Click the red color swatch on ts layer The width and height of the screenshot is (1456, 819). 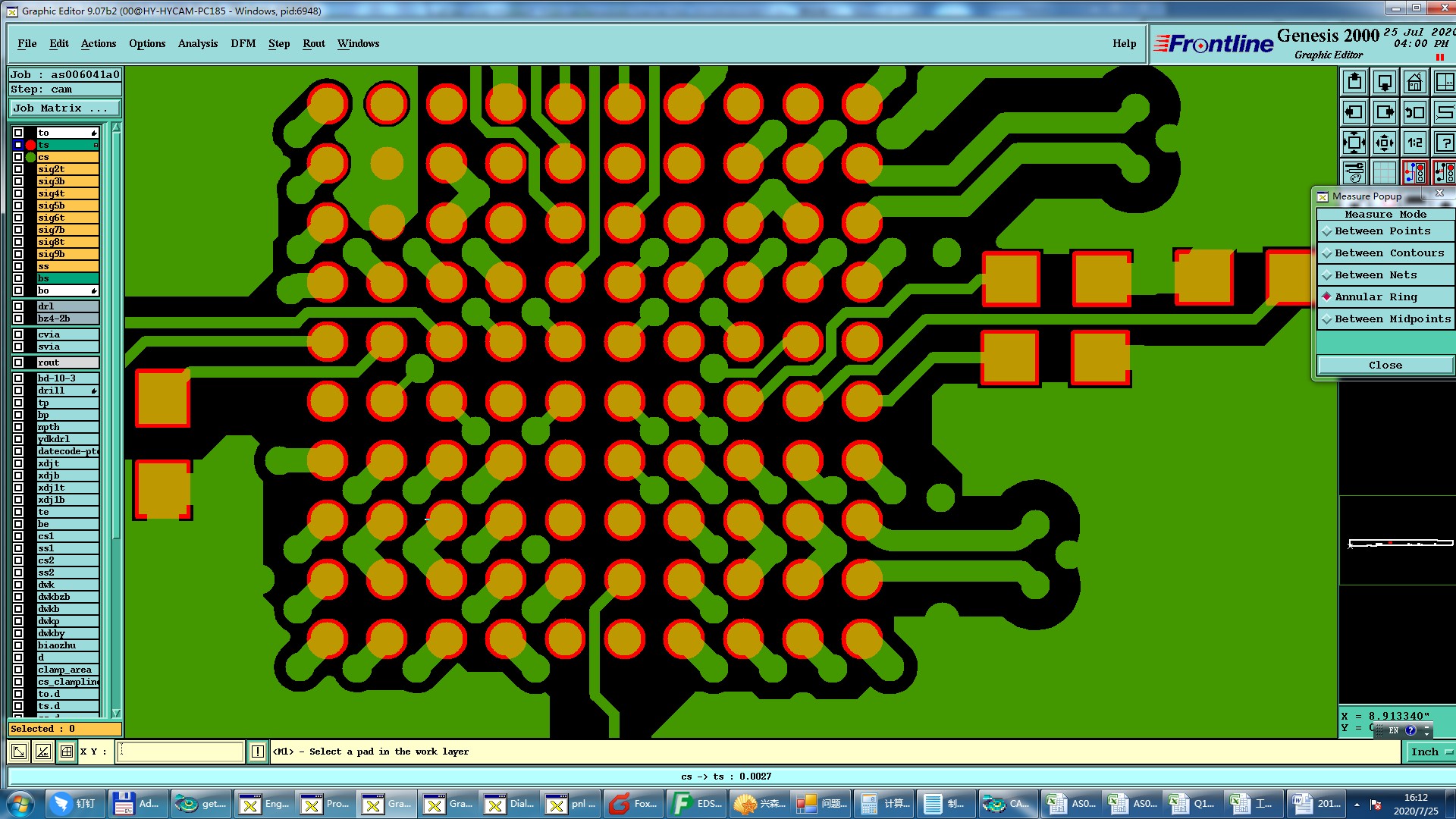[x=30, y=145]
